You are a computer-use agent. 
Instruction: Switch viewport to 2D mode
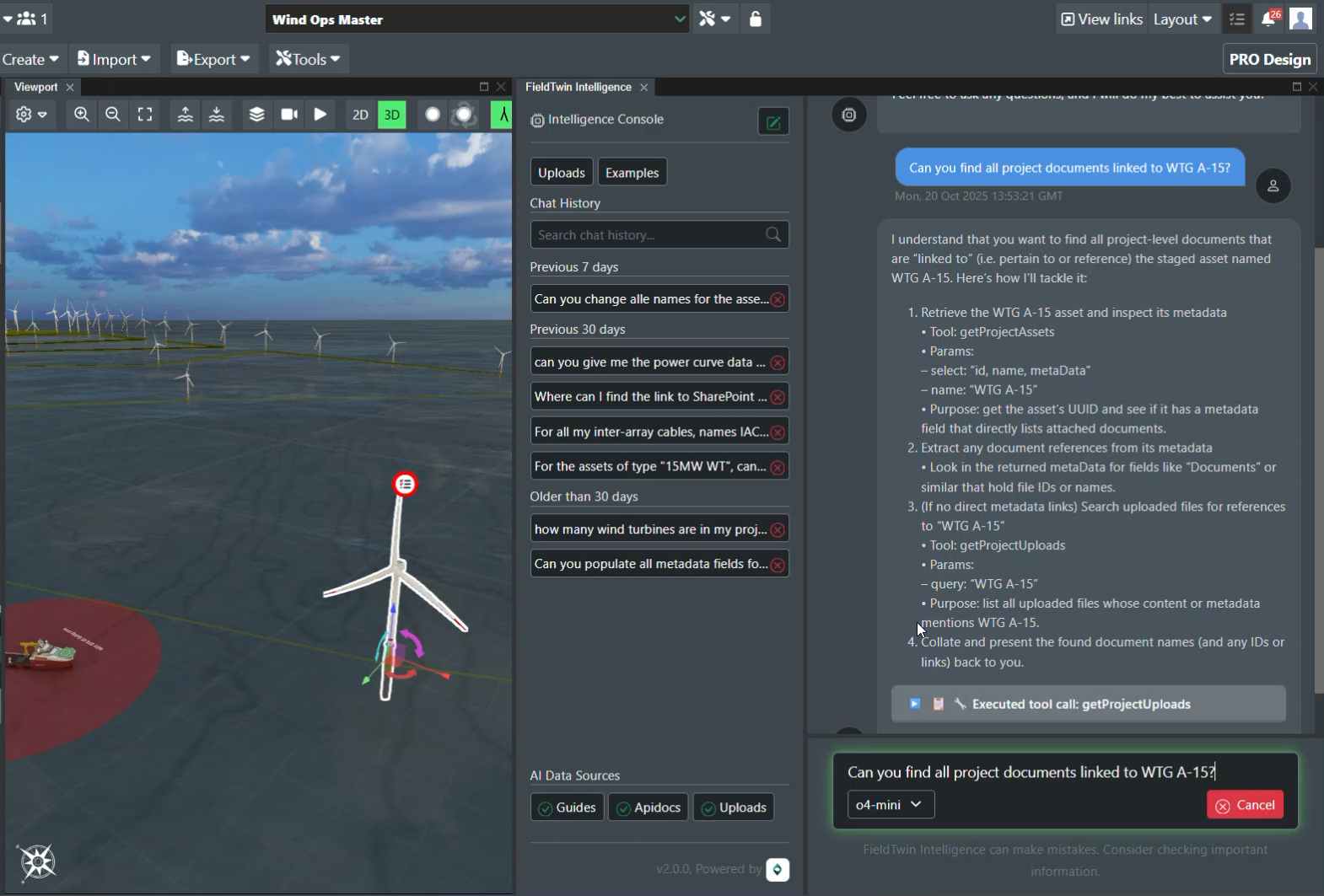(x=360, y=115)
